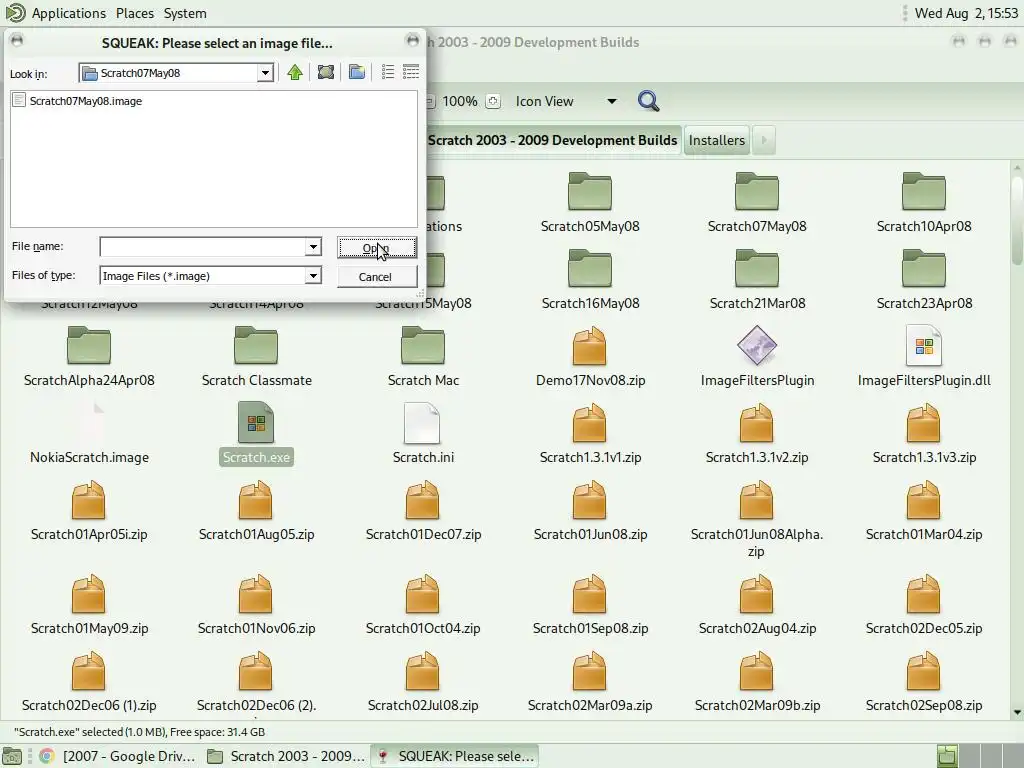Switch the Squeak file dialog to detailed view
This screenshot has height=768, width=1024.
coord(411,72)
